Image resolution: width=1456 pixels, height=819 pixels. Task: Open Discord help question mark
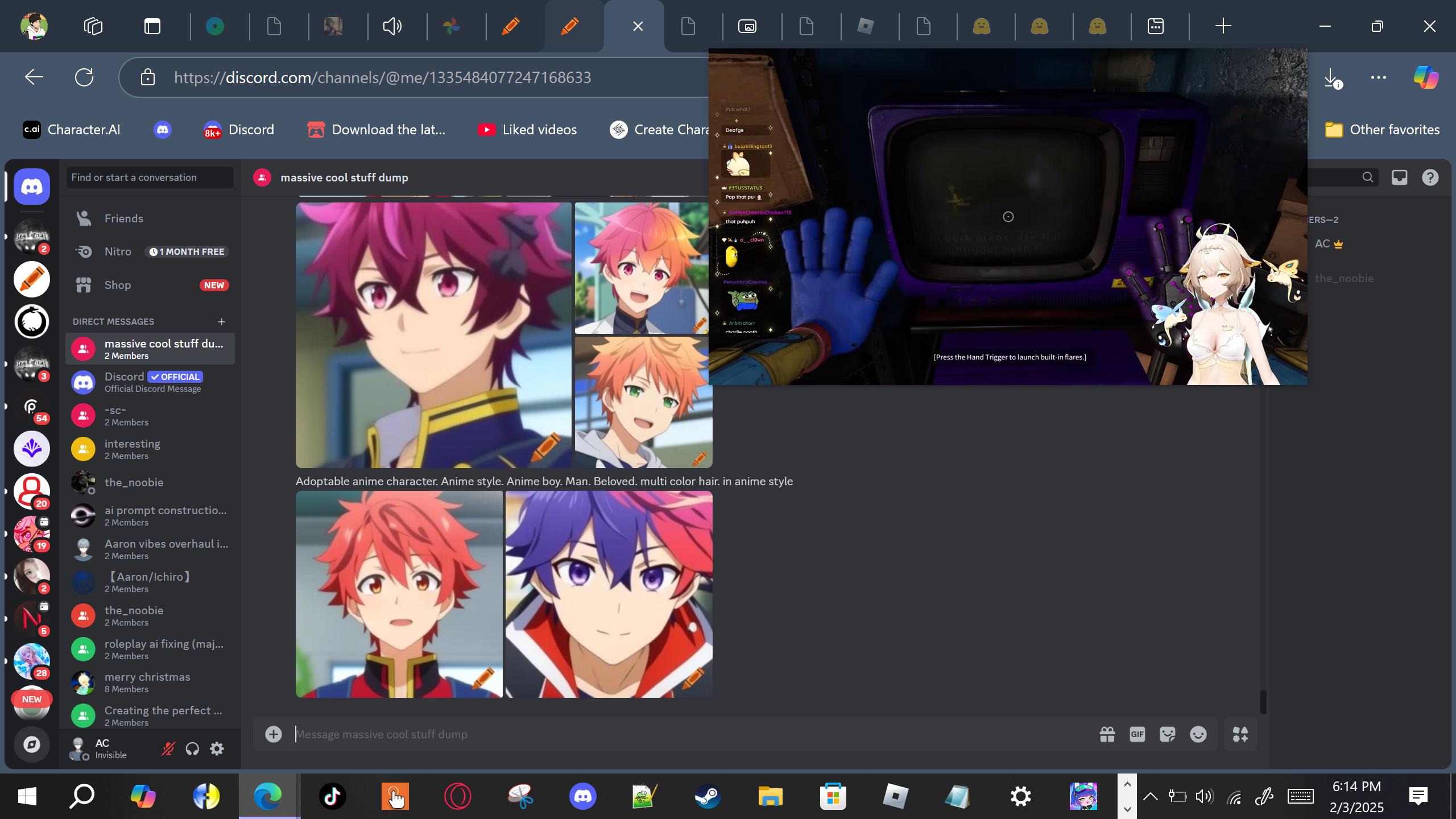coord(1430,177)
